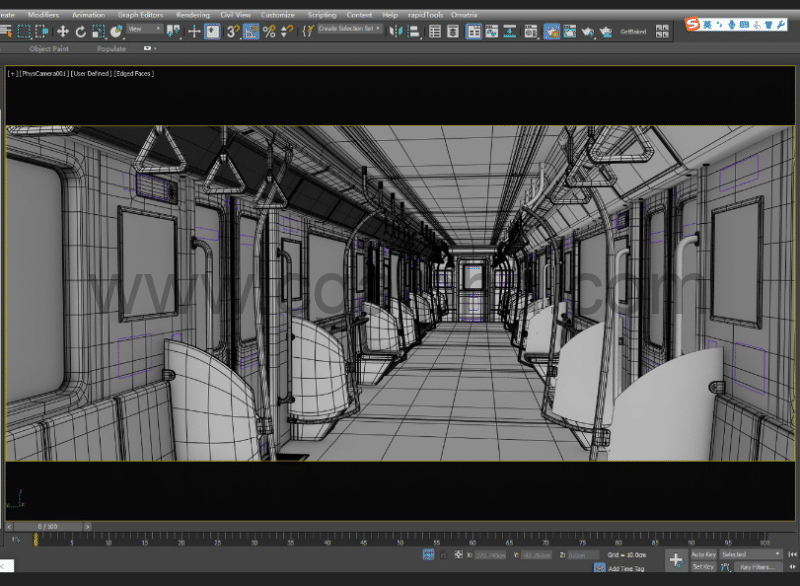Click the Key Filters button
800x586 pixels.
click(x=756, y=567)
